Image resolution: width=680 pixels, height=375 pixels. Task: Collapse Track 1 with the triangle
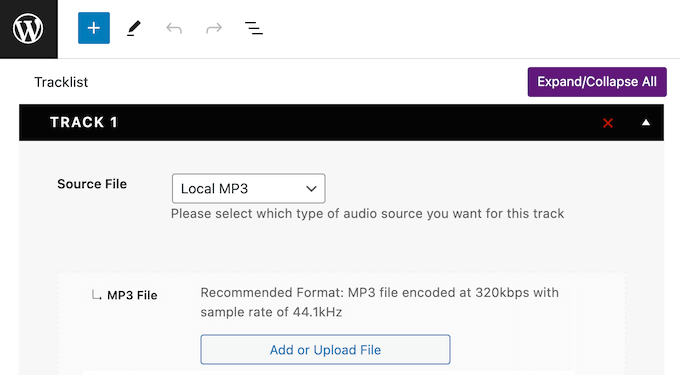point(646,123)
